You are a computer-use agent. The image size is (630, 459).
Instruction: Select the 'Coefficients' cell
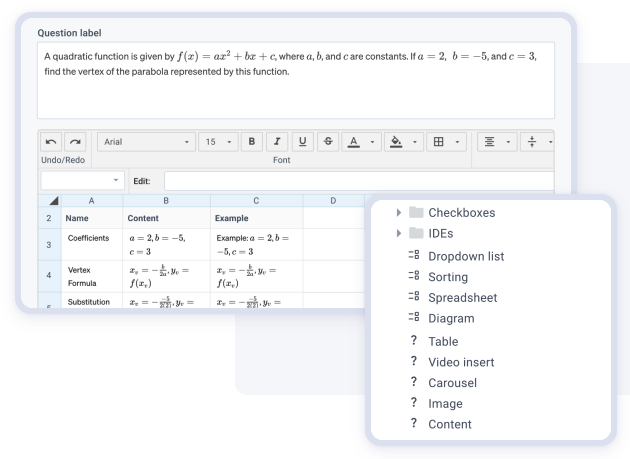pos(92,244)
